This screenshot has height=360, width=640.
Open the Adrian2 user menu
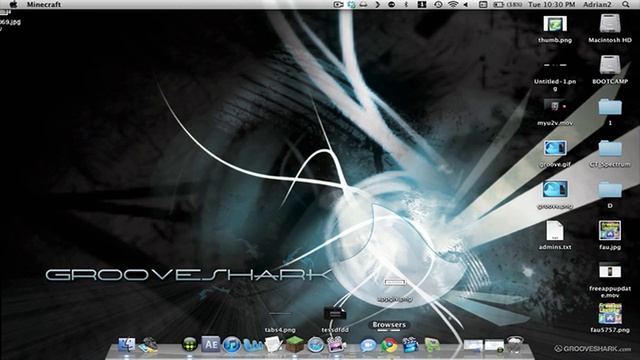click(x=597, y=4)
